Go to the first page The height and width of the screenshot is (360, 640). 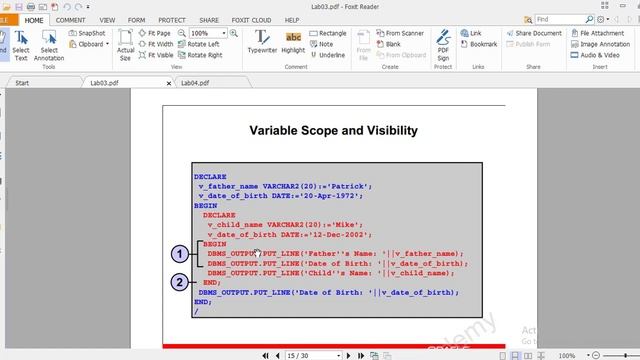[265, 356]
